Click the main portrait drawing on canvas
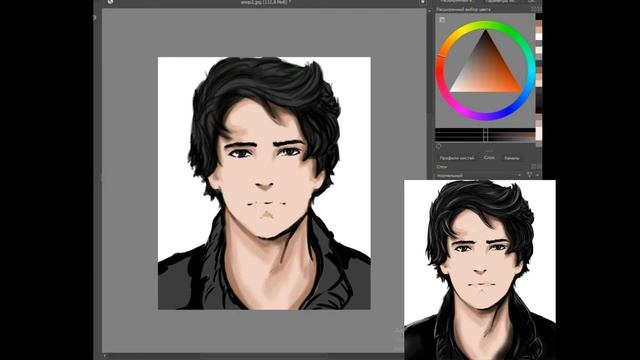640x360 pixels. coord(264,183)
